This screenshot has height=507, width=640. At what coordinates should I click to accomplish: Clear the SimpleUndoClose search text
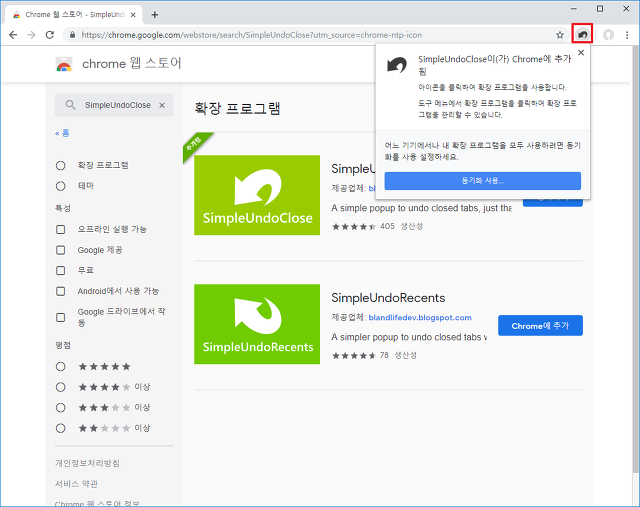tap(162, 105)
